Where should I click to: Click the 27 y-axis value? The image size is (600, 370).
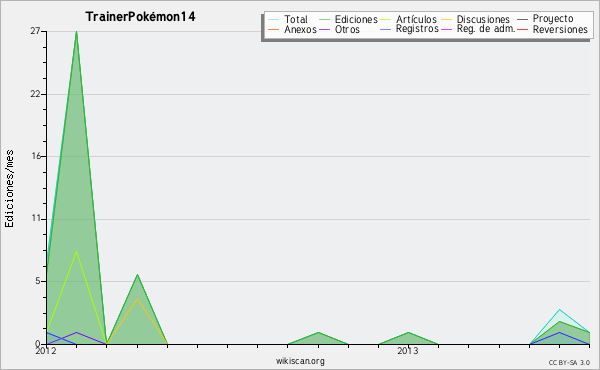(x=35, y=31)
